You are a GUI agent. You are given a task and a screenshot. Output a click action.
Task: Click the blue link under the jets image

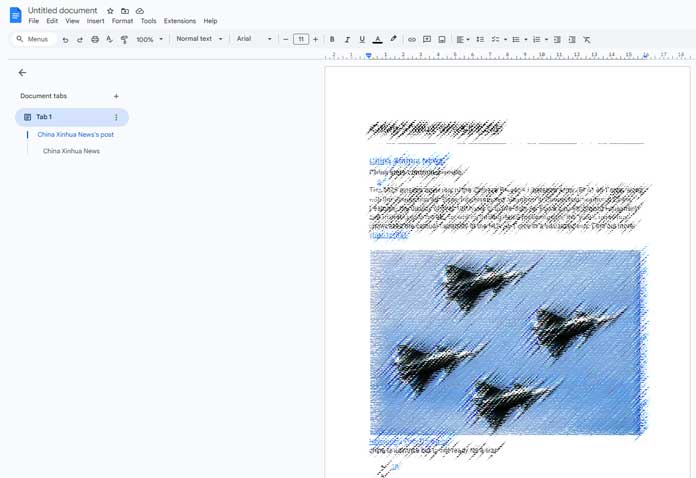point(411,441)
